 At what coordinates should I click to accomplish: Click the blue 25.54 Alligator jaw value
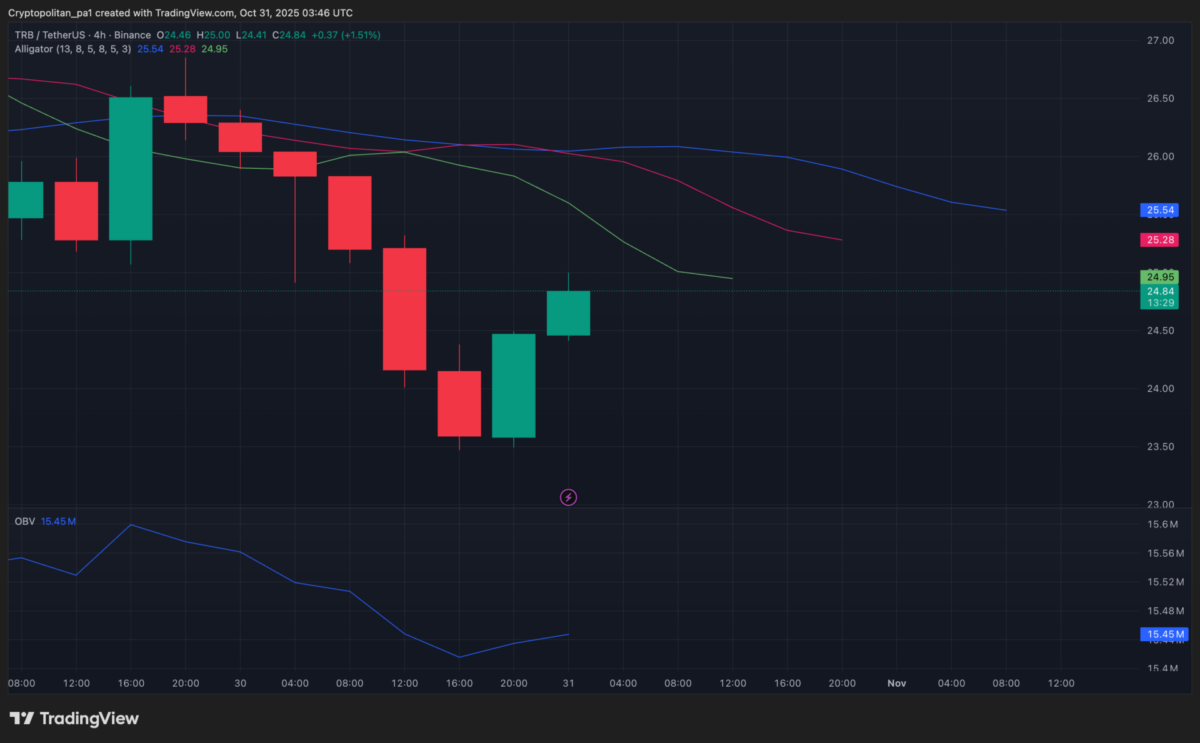click(150, 49)
